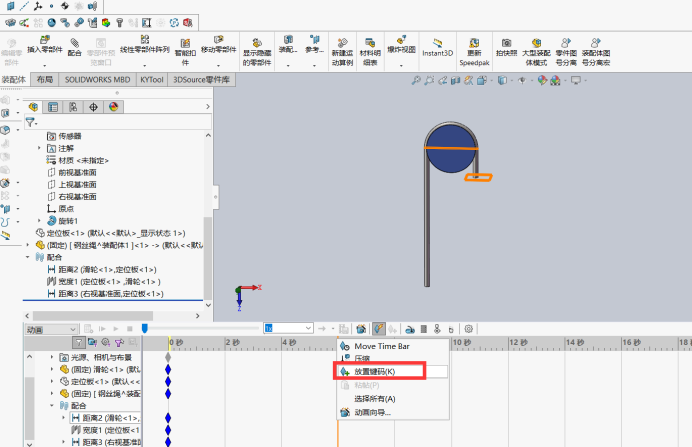Screen dimensions: 692x447
Task: Toggle the No Filter funnel button
Action: pyautogui.click(x=78, y=342)
